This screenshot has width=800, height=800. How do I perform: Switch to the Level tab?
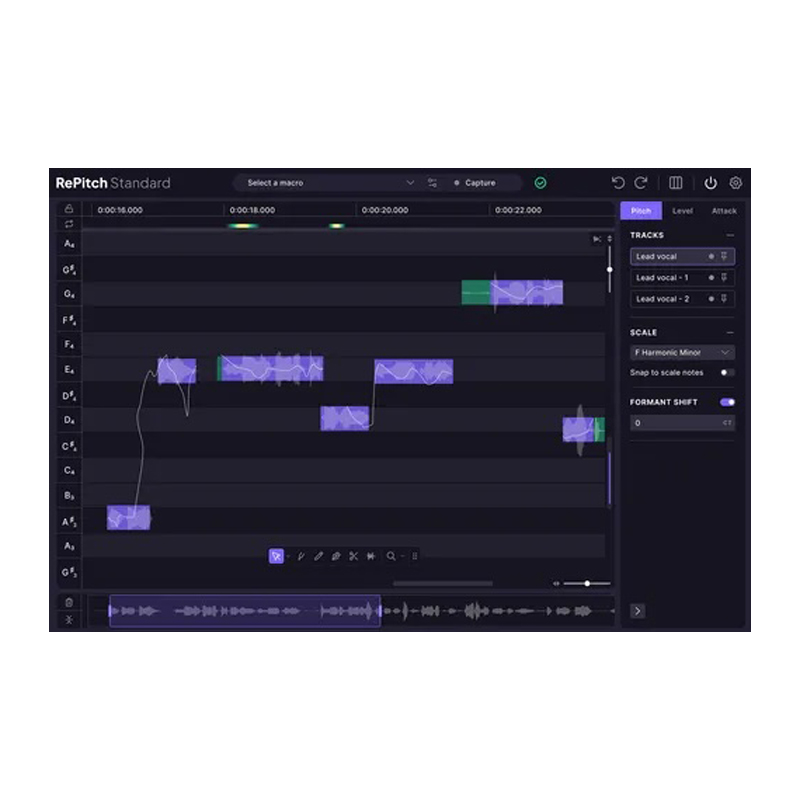click(682, 211)
